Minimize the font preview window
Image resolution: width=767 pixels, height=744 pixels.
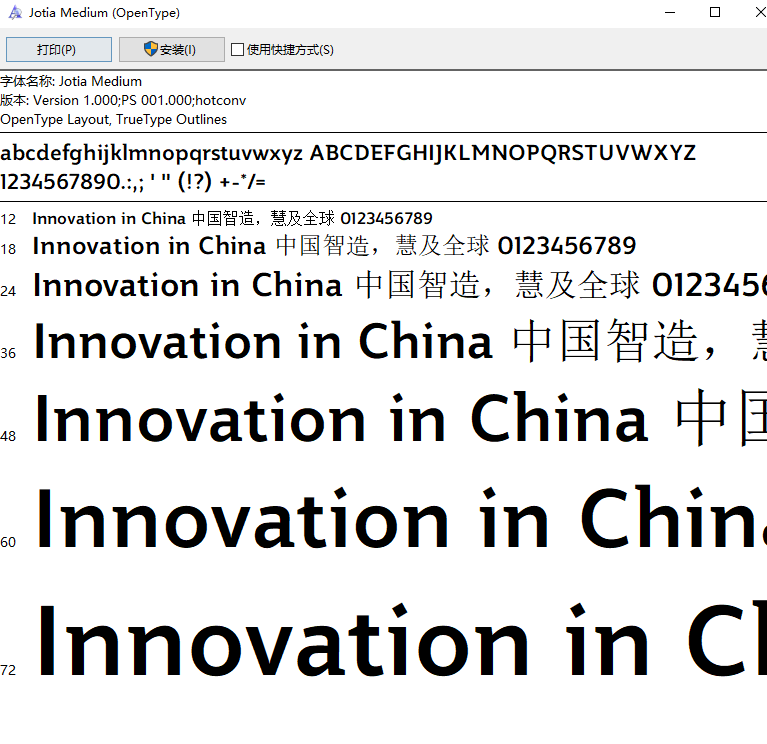pos(669,13)
